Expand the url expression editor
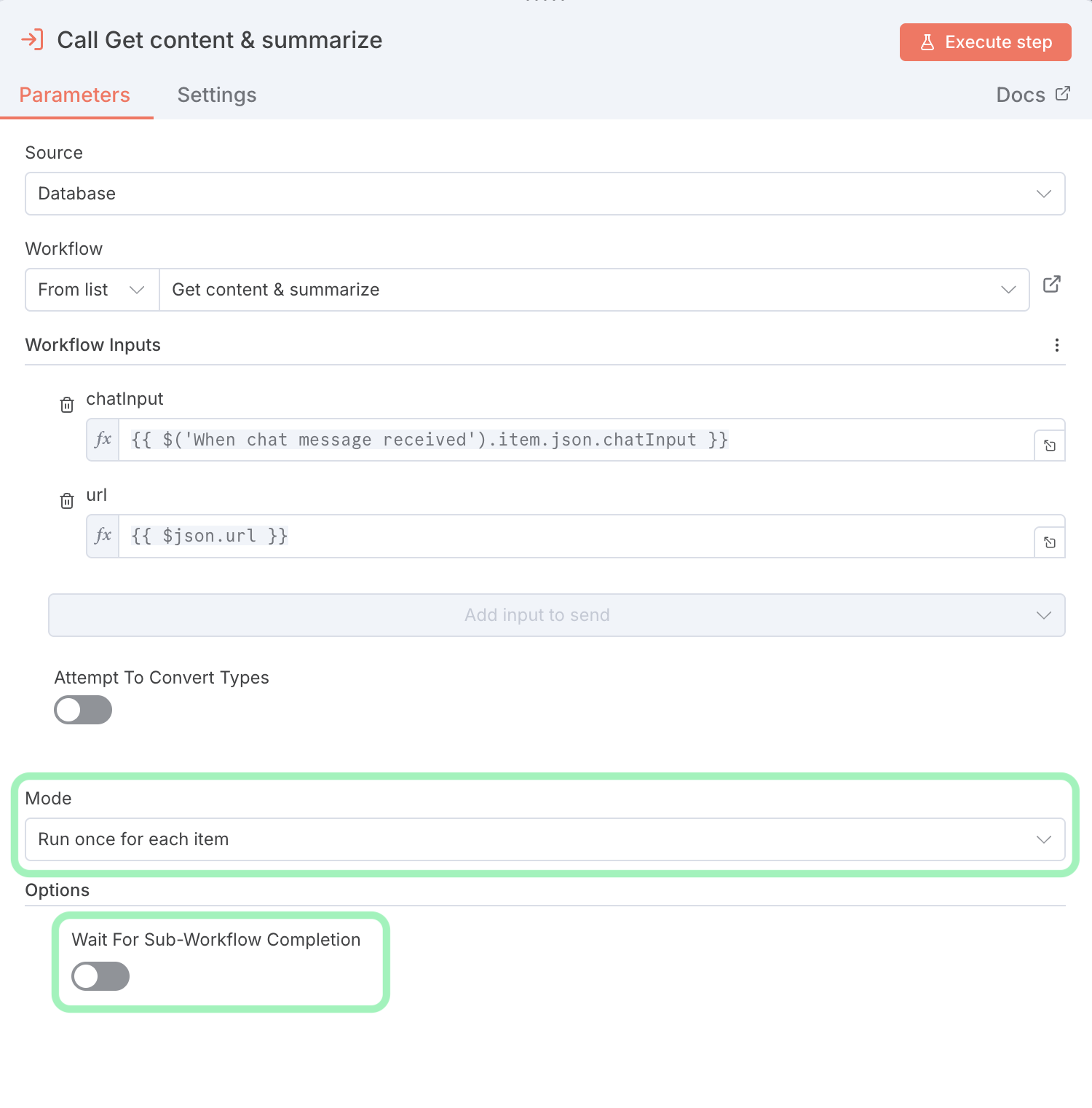Image resolution: width=1092 pixels, height=1108 pixels. [x=1050, y=542]
